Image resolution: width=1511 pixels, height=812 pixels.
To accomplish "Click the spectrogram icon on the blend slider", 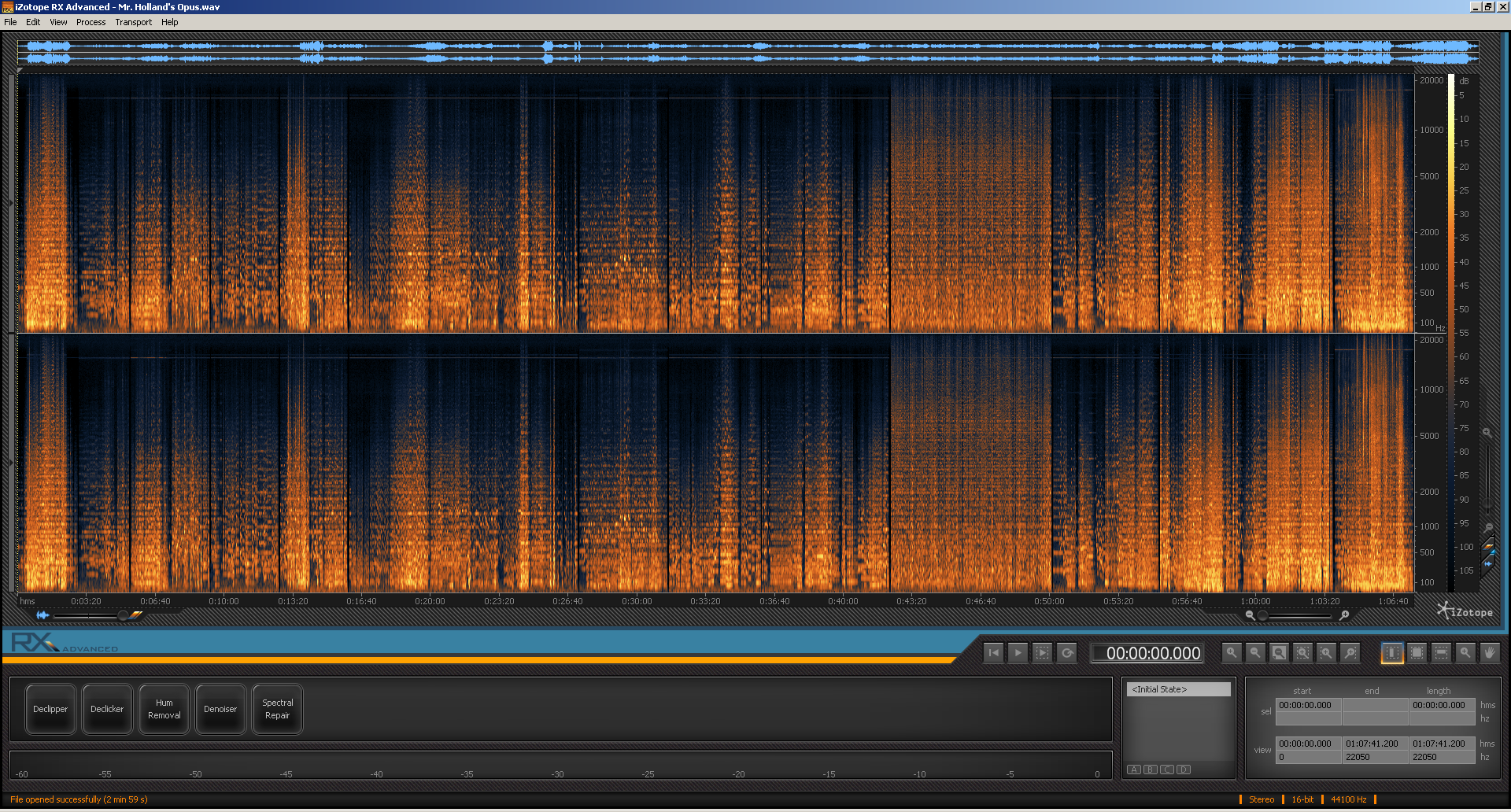I will [137, 615].
